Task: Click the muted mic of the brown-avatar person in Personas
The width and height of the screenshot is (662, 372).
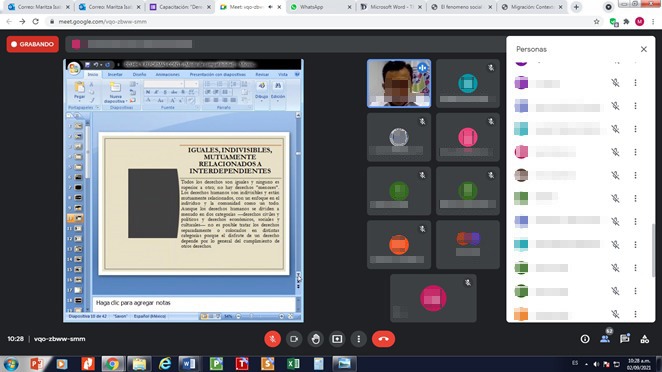Action: (x=616, y=175)
